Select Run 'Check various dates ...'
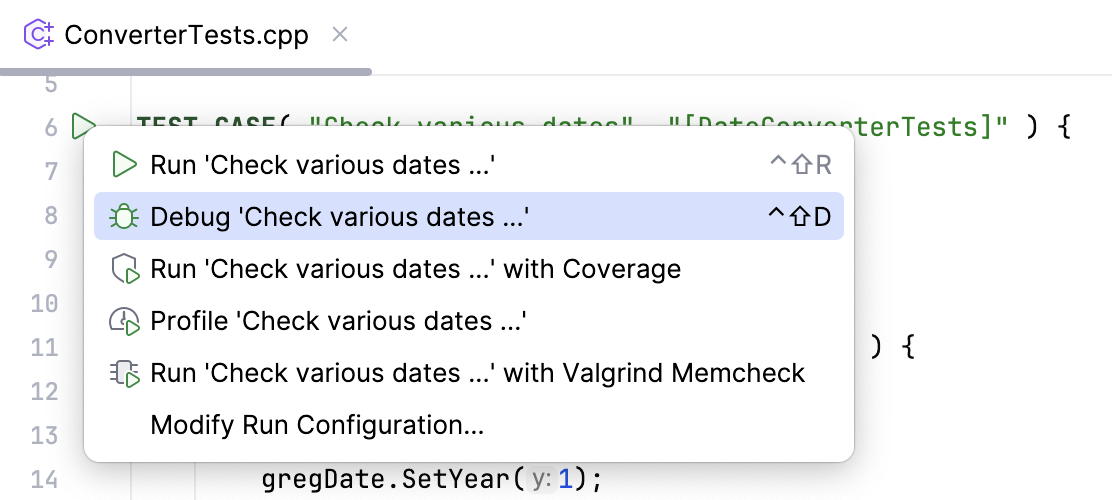The width and height of the screenshot is (1112, 500). pyautogui.click(x=323, y=165)
